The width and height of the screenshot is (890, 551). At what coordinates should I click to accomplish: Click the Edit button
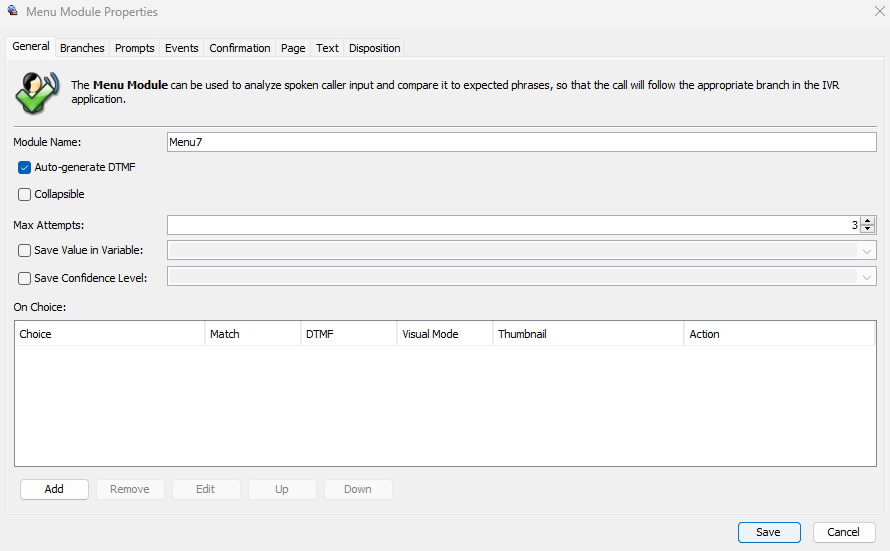click(x=206, y=489)
